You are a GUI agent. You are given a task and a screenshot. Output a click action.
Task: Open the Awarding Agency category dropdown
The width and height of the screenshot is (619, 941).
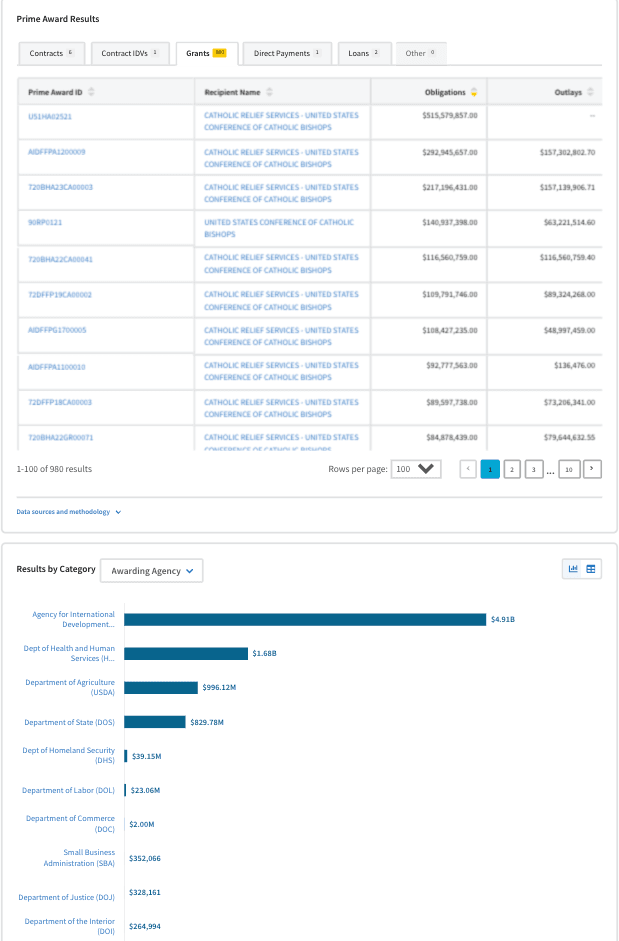pyautogui.click(x=152, y=570)
